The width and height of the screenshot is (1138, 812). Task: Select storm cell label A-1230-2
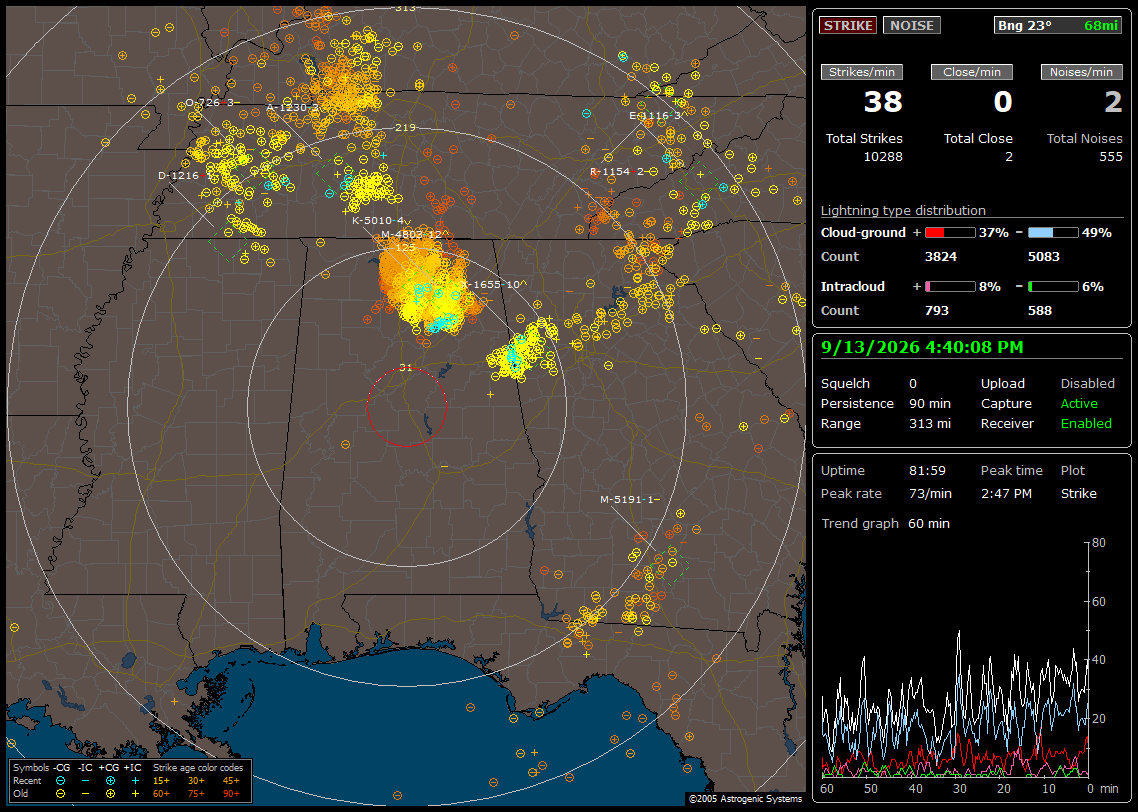click(292, 107)
